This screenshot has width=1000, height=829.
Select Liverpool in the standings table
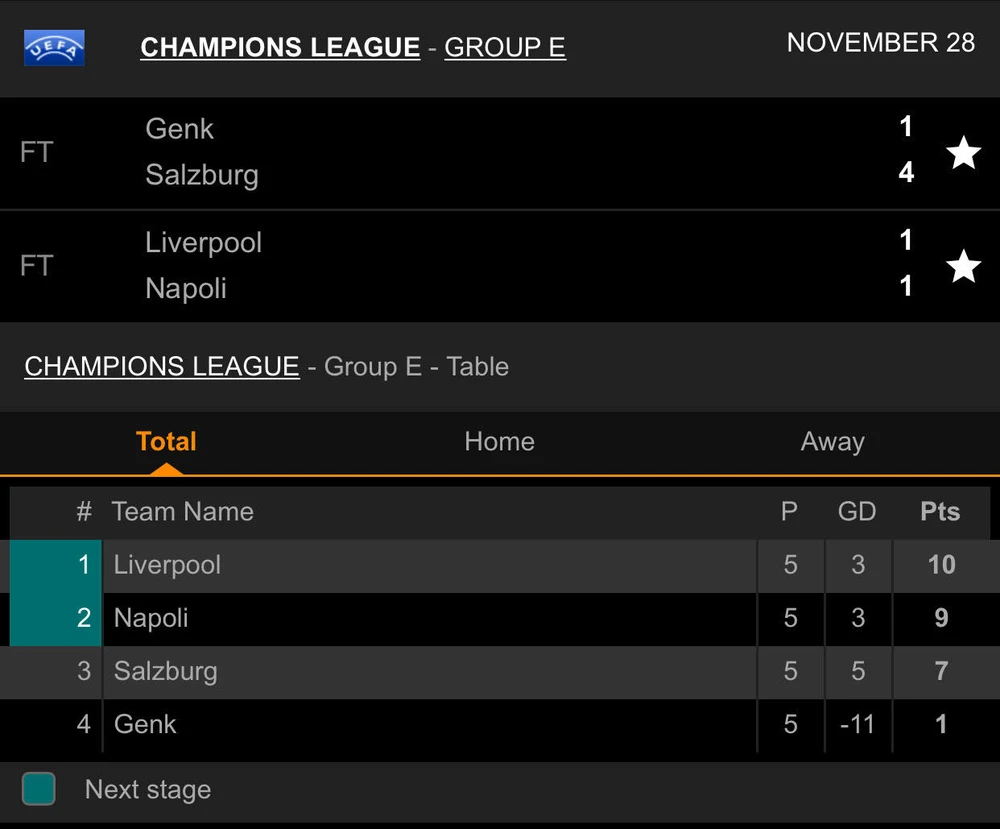(167, 565)
